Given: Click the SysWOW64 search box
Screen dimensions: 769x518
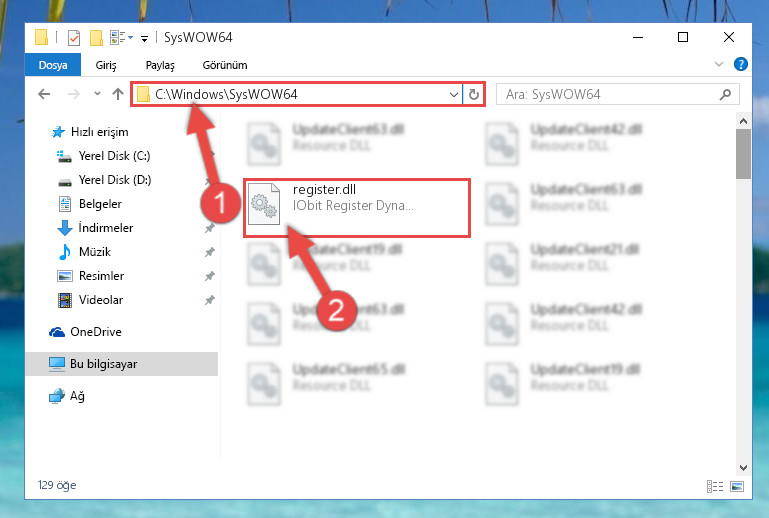Looking at the screenshot, I should coord(610,94).
